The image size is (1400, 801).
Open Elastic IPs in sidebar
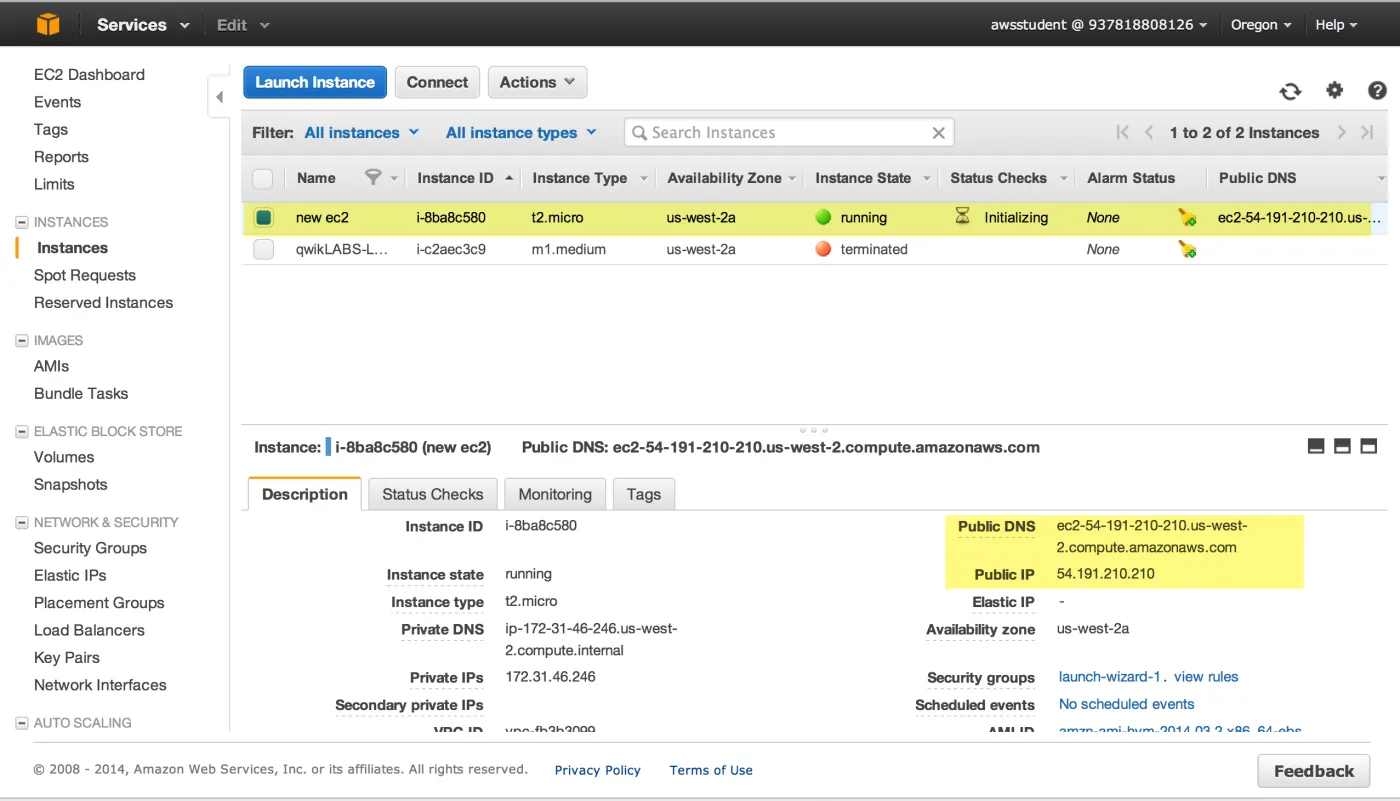coord(70,575)
